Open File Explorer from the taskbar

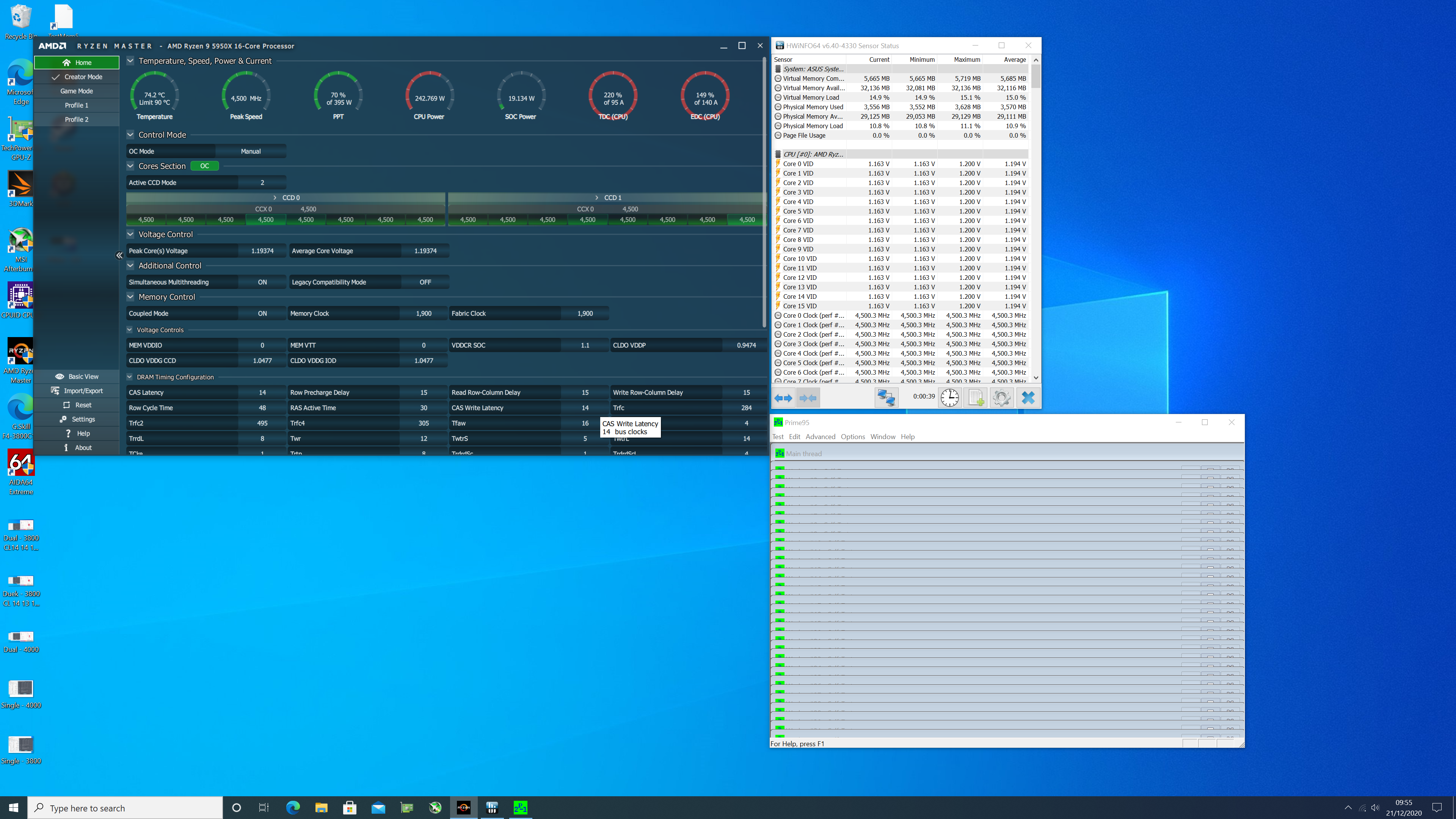[321, 808]
